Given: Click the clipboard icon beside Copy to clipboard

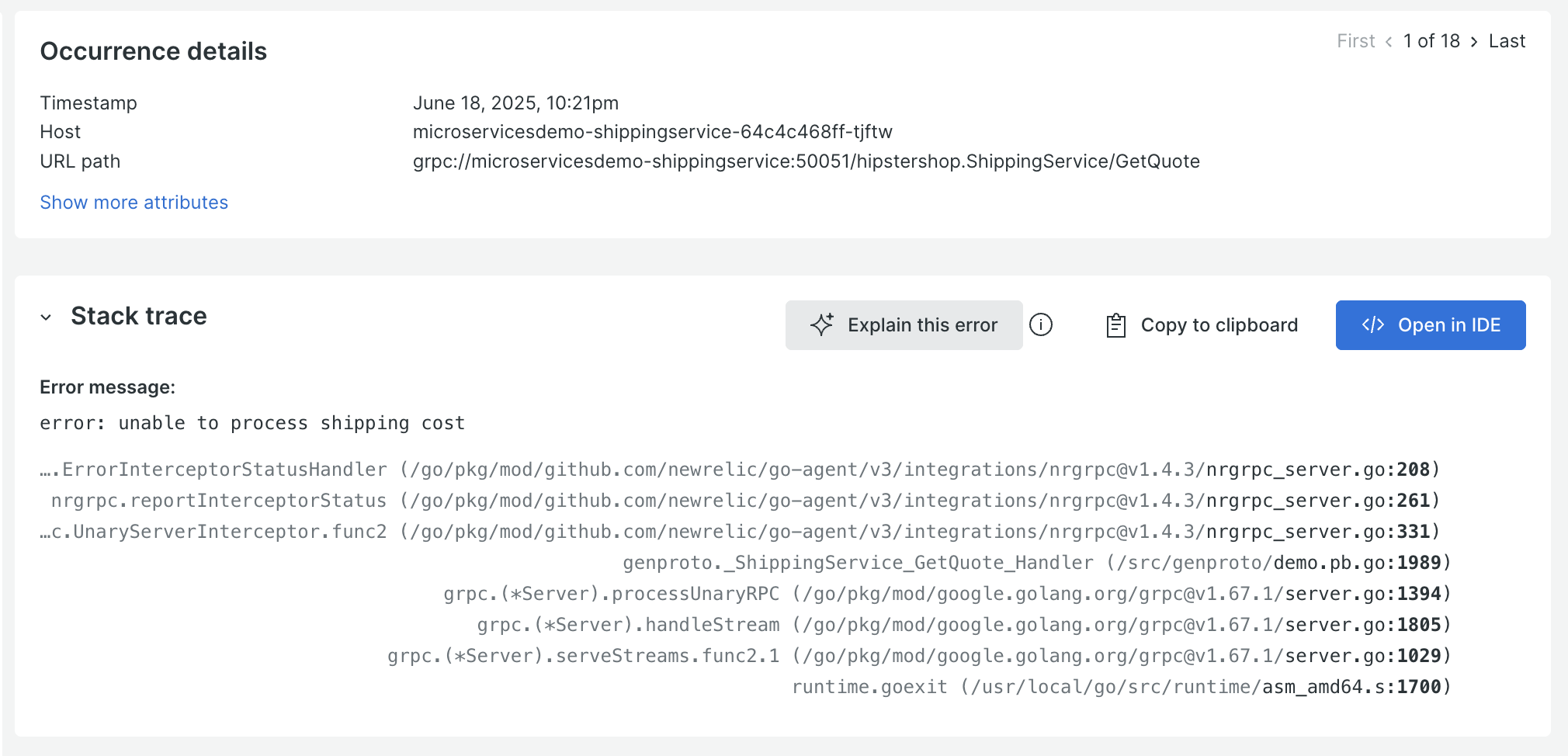Looking at the screenshot, I should coord(1116,324).
